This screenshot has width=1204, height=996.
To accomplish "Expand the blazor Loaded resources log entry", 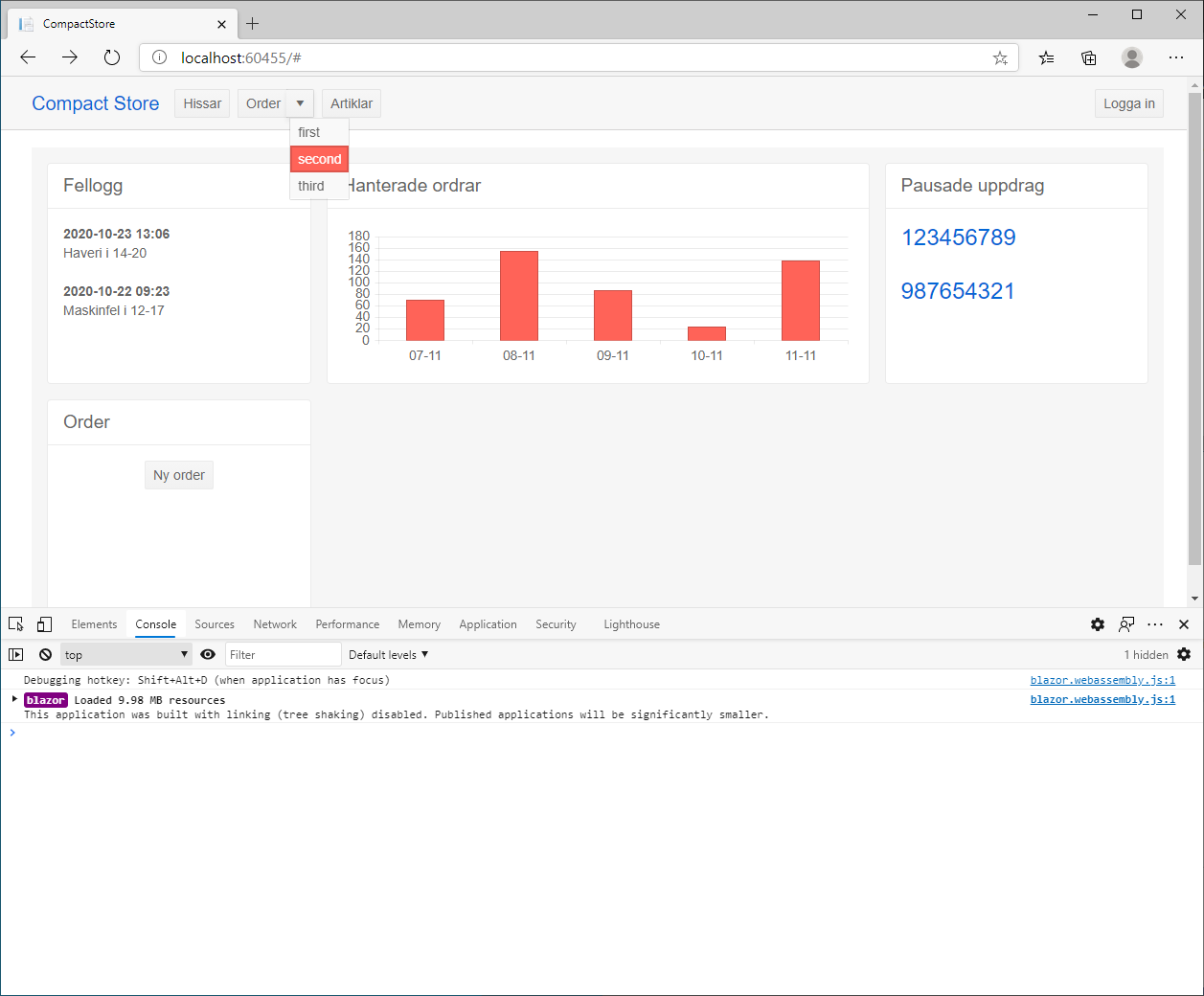I will (x=14, y=699).
